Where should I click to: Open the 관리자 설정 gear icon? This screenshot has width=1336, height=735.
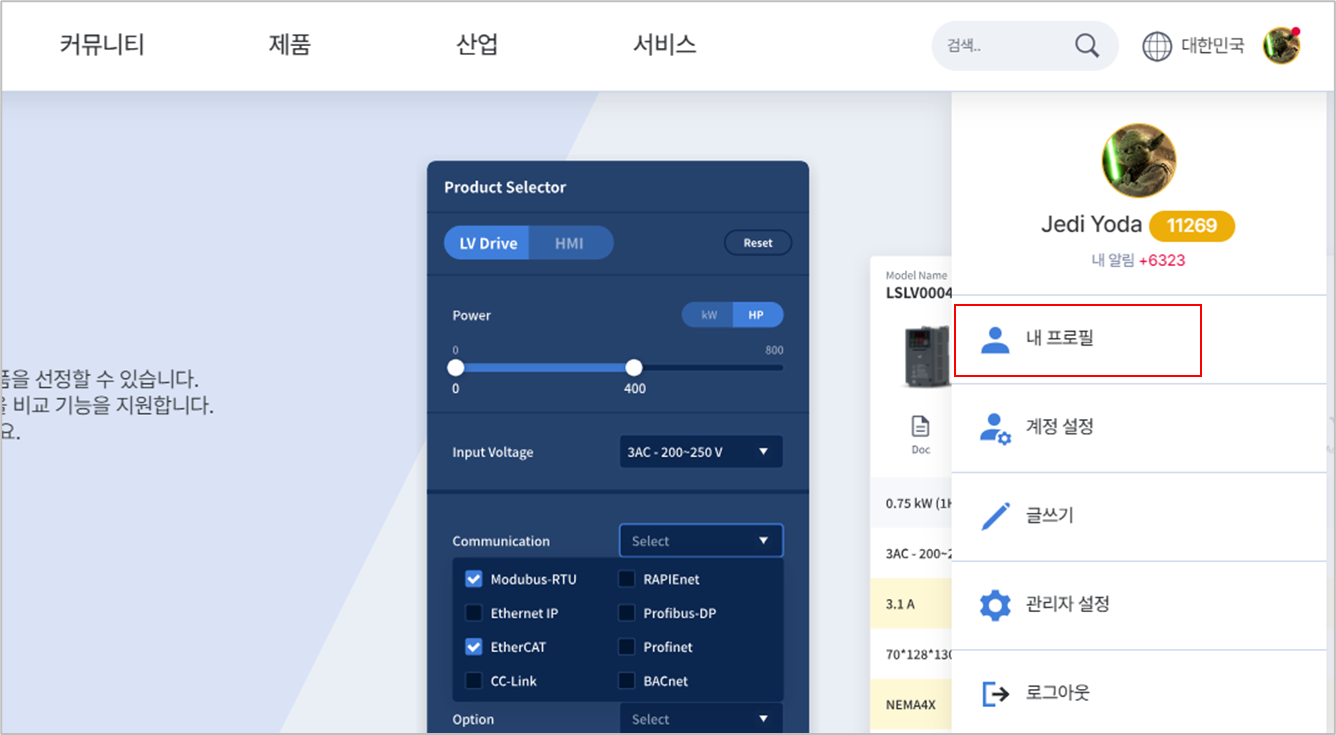click(993, 604)
